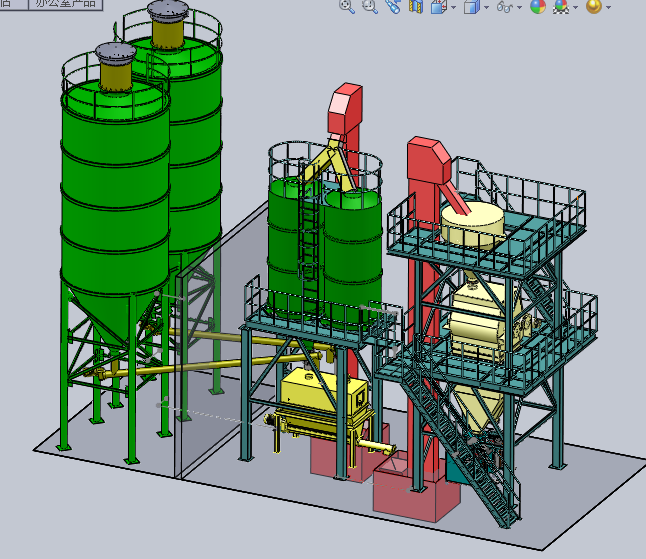The width and height of the screenshot is (646, 559).
Task: Click the View Orientation cube icon
Action: (438, 6)
